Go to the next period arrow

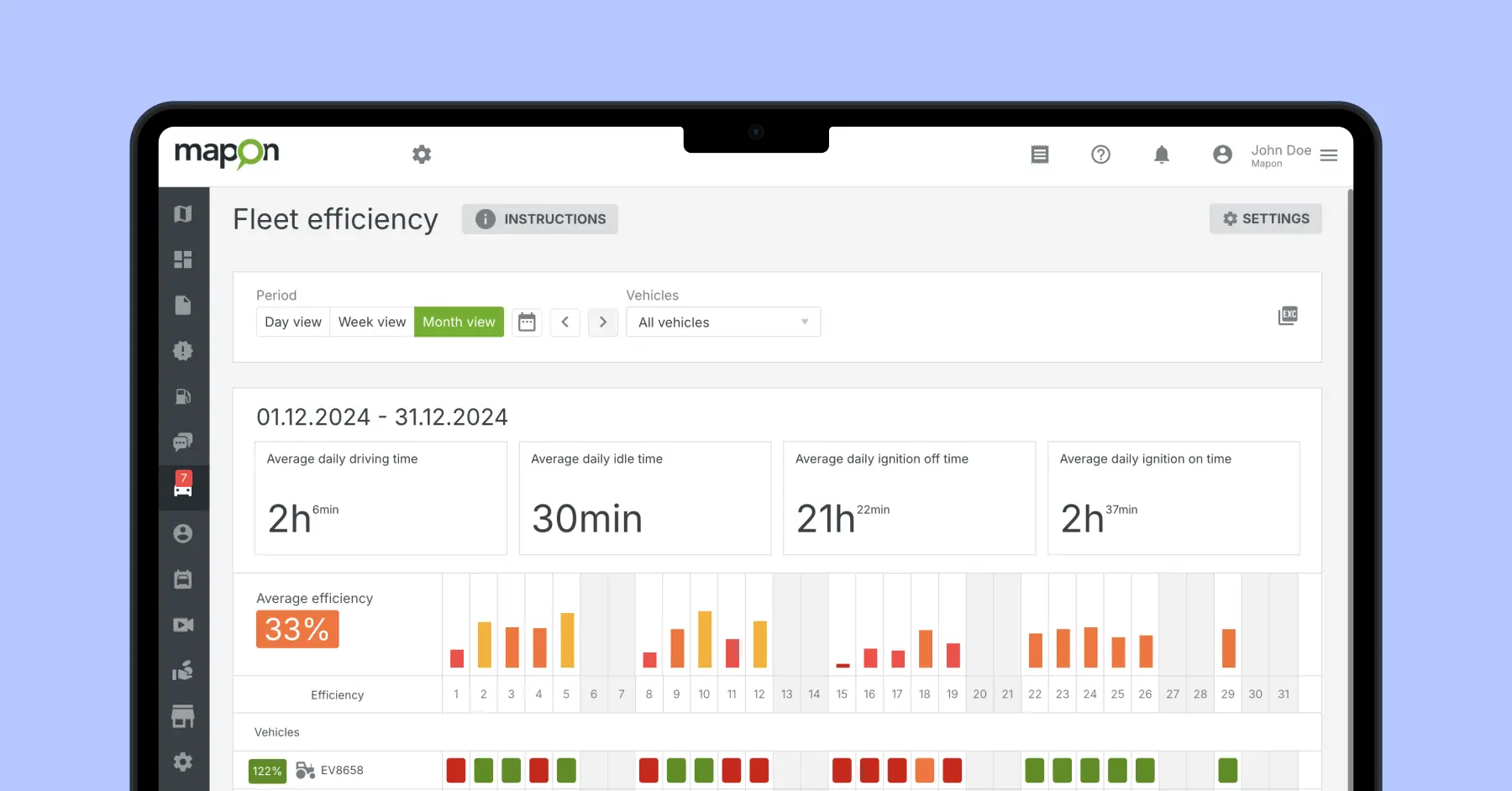[x=603, y=322]
